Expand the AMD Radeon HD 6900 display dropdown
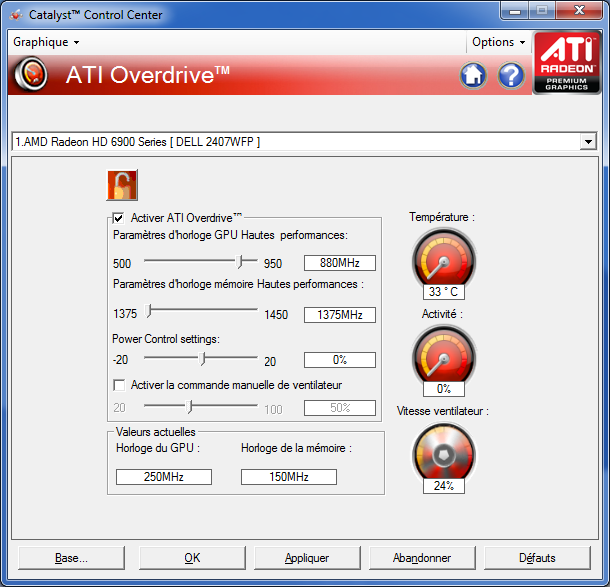The height and width of the screenshot is (587, 610). [x=587, y=142]
